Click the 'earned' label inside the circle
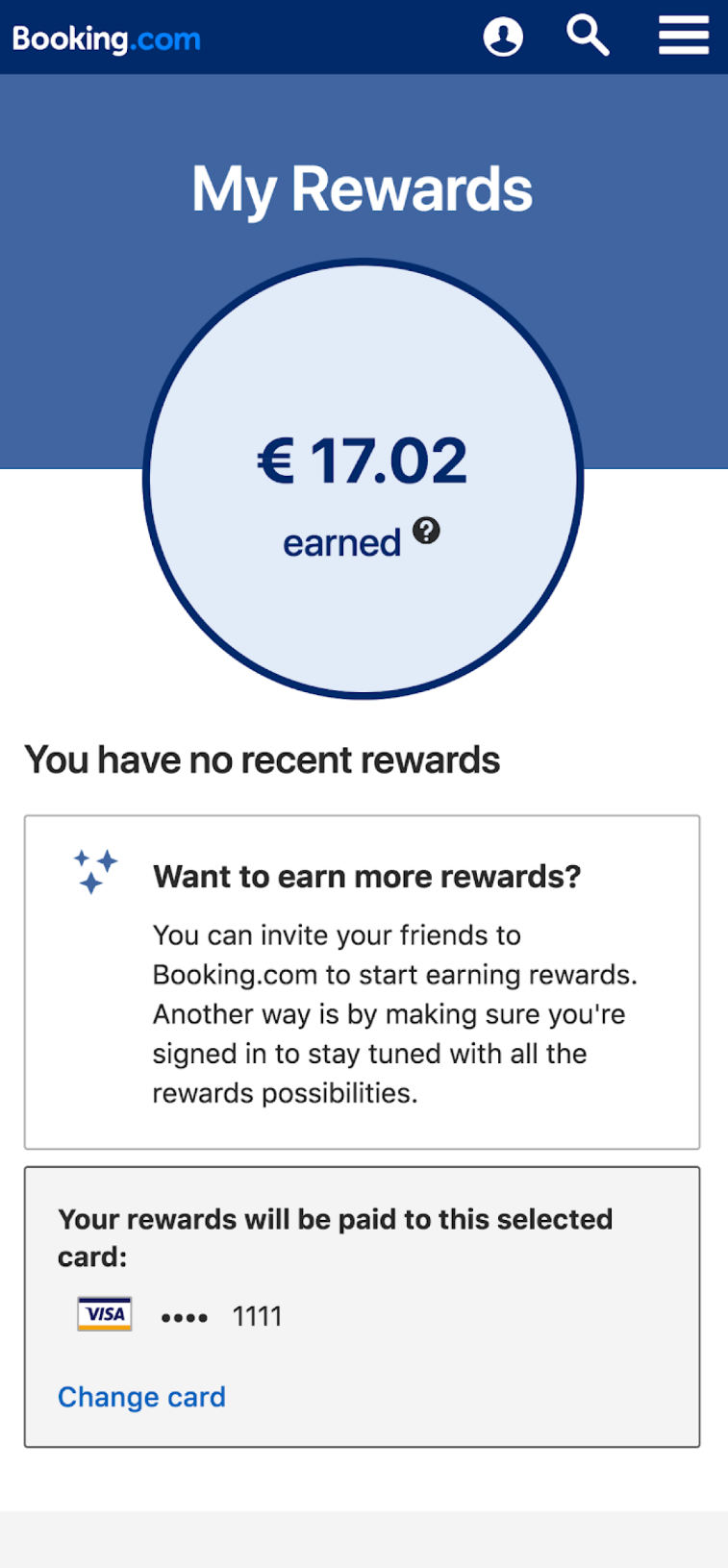Viewport: 728px width, 1568px height. [x=342, y=541]
